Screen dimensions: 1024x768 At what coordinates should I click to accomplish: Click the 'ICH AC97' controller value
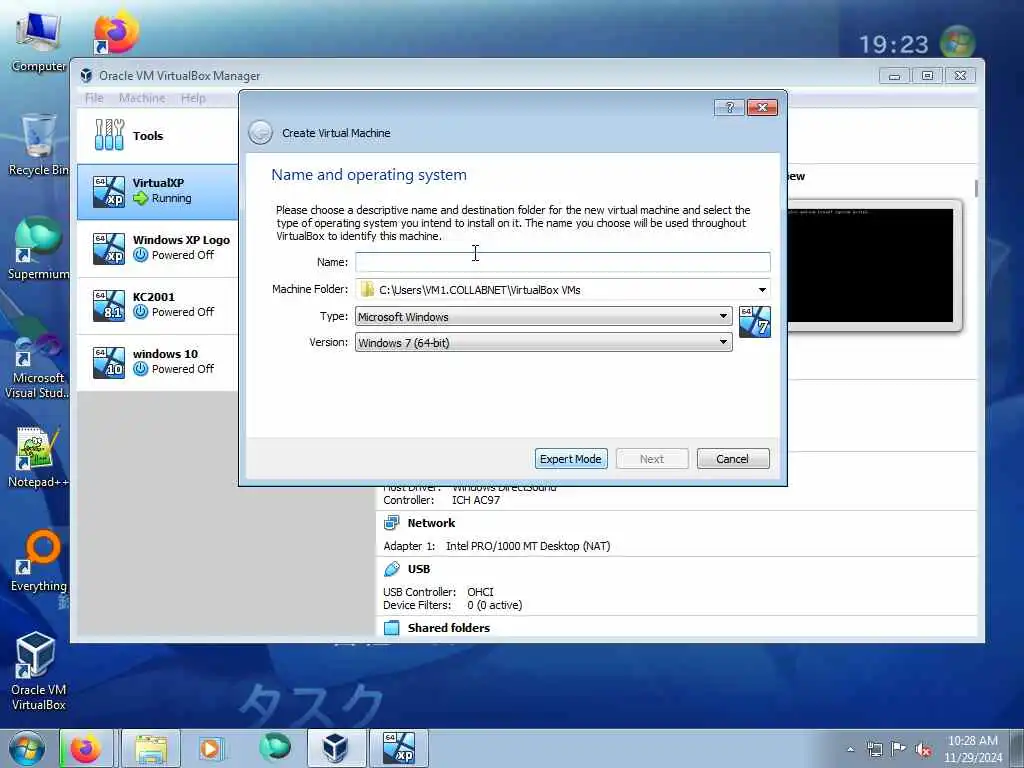coord(476,500)
